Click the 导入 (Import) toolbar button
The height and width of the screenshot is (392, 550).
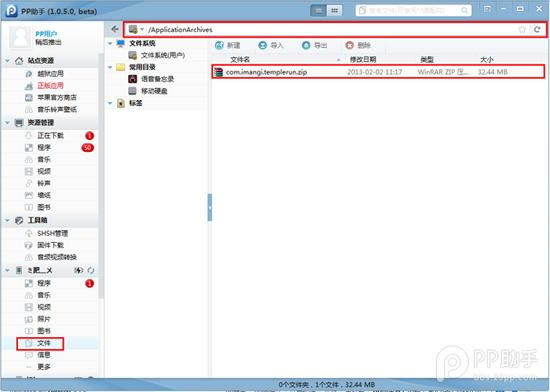270,45
